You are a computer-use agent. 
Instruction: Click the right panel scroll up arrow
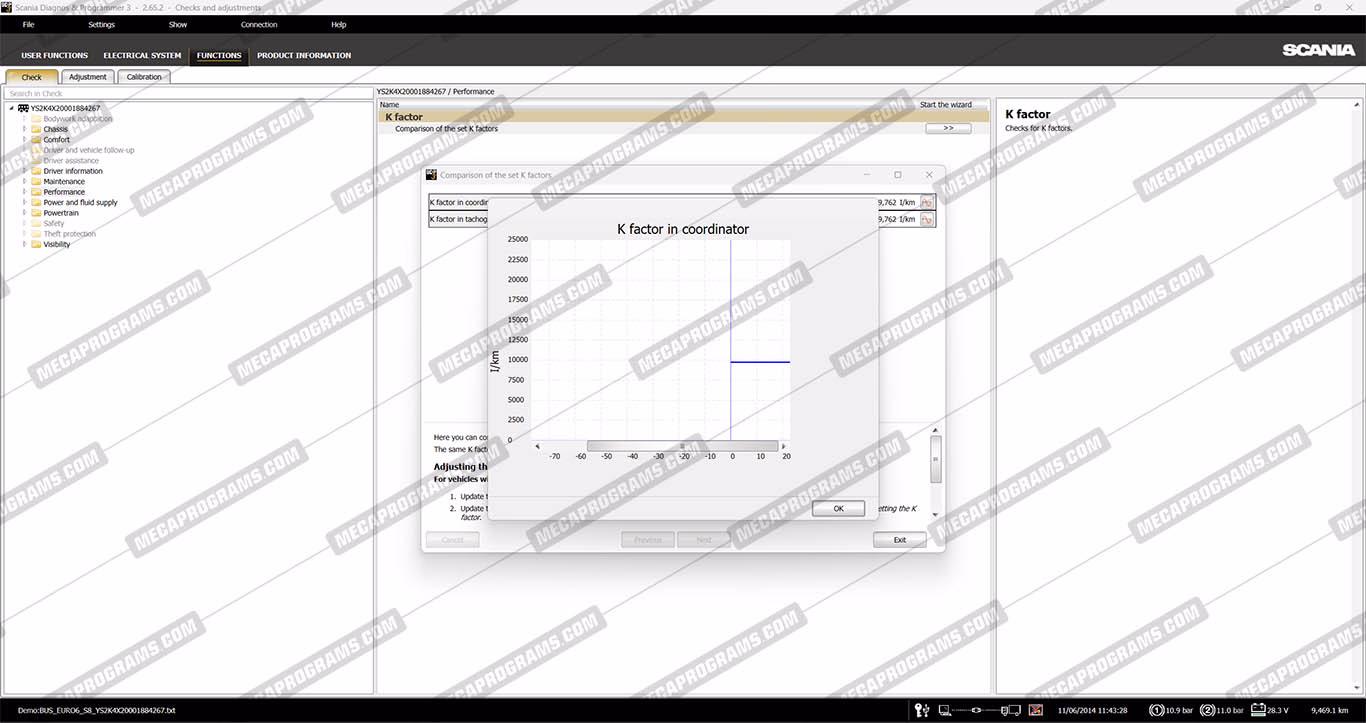[x=1357, y=105]
